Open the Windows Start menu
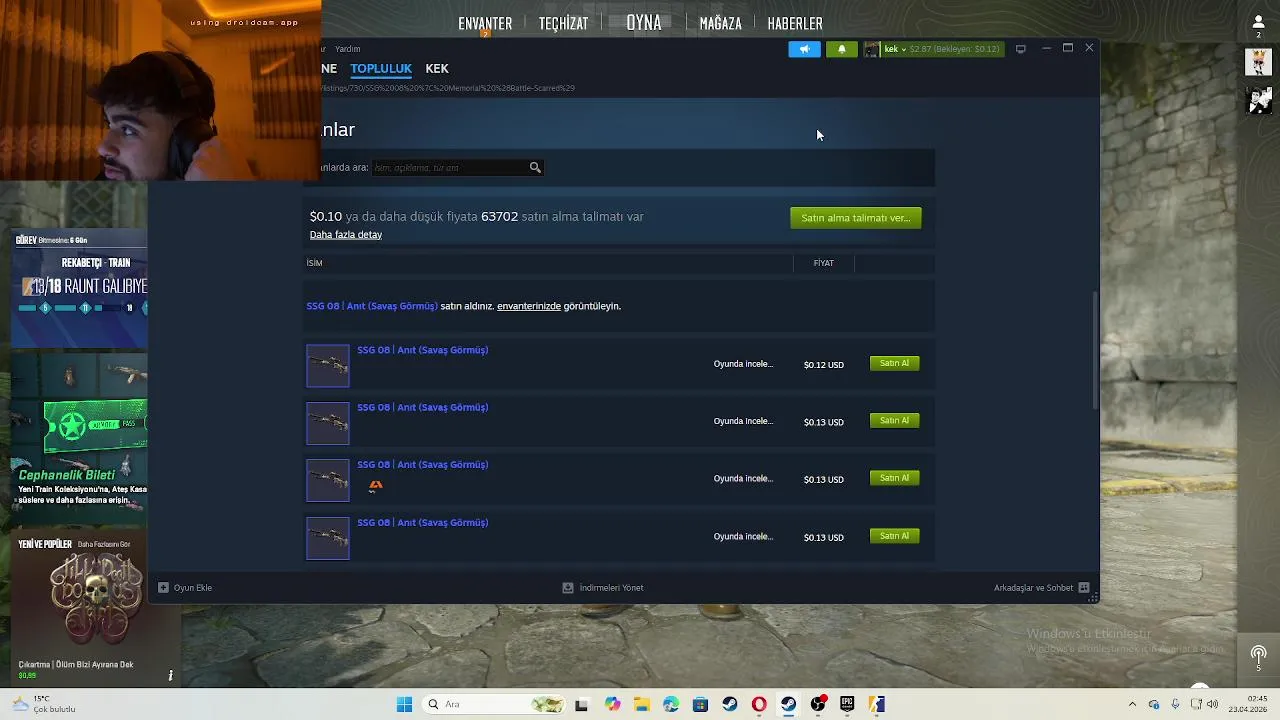Image resolution: width=1280 pixels, height=720 pixels. (404, 704)
